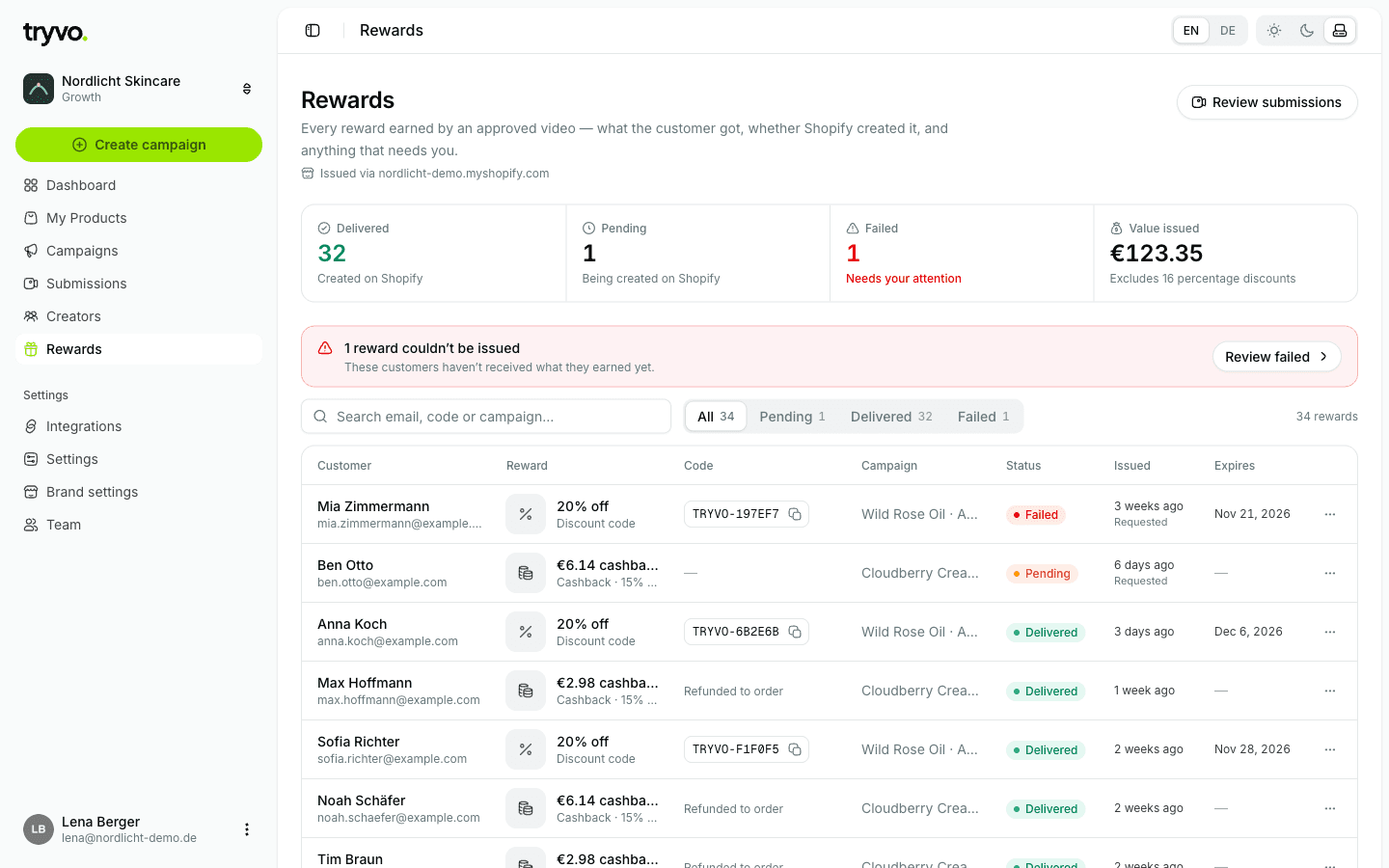Screen dimensions: 1389x868
Task: Open Lena Berger user menu dots
Action: tap(247, 829)
